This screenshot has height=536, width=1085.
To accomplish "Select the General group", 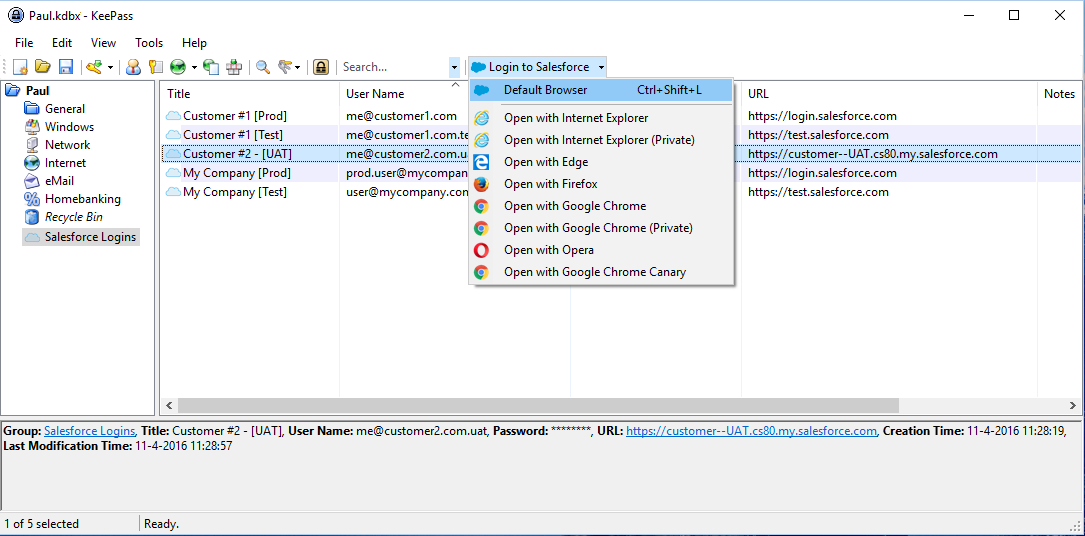I will pyautogui.click(x=65, y=109).
